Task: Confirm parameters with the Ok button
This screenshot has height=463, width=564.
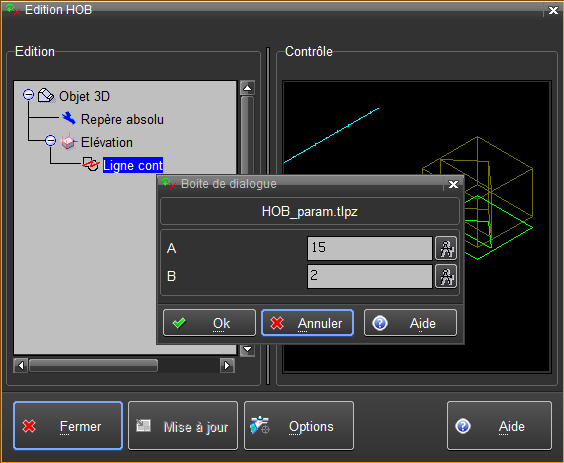Action: pyautogui.click(x=209, y=323)
